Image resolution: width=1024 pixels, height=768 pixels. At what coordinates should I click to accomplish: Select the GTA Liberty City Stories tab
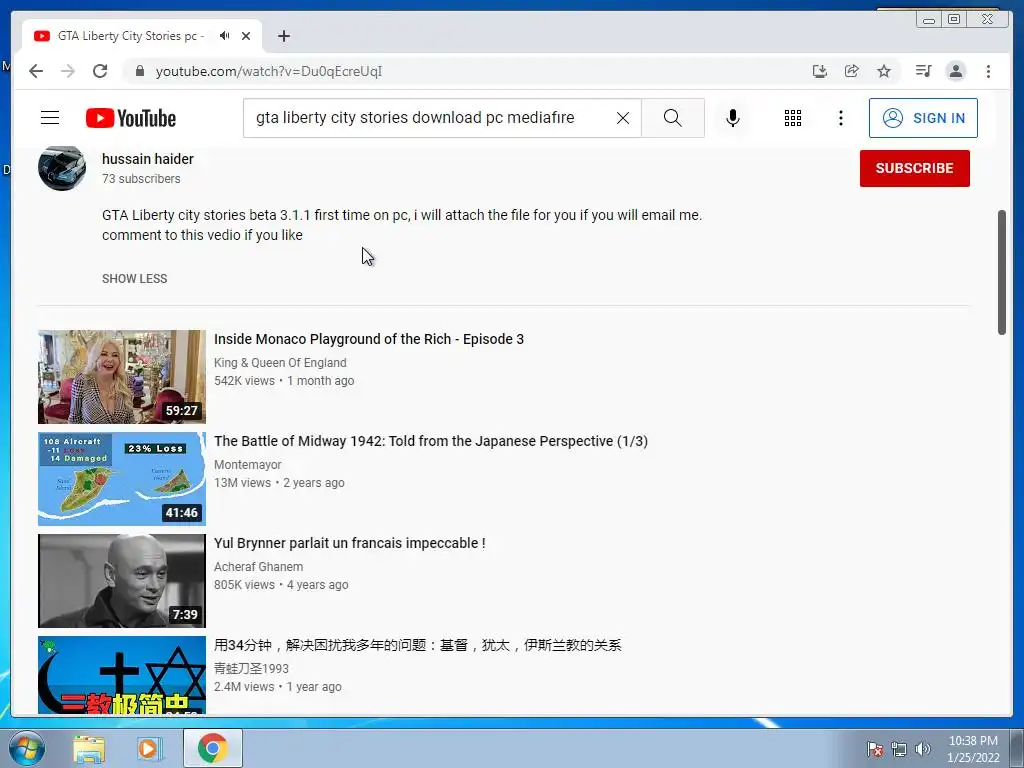click(x=131, y=36)
